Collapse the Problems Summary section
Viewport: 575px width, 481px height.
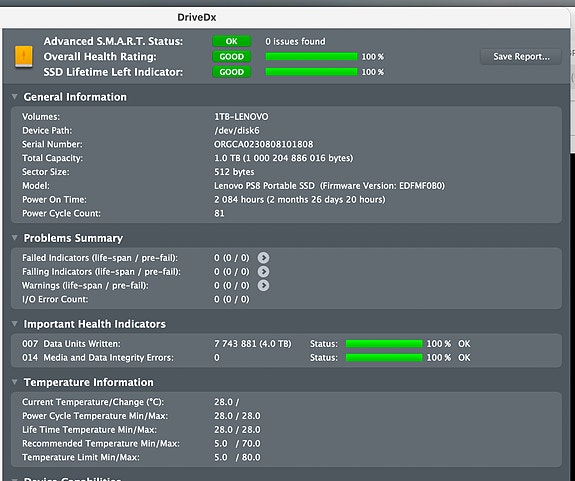[15, 238]
